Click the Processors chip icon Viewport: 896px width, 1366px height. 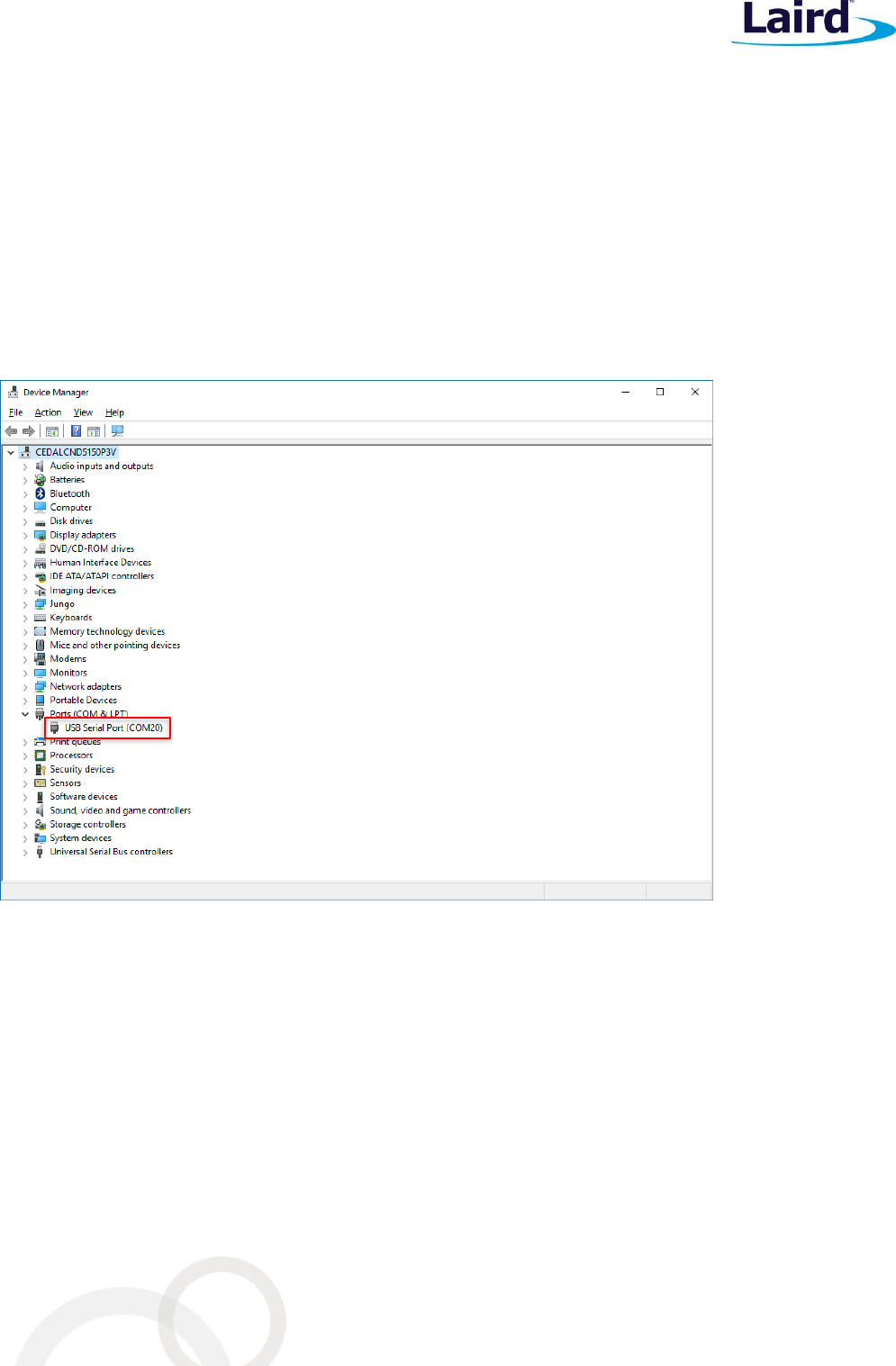click(40, 755)
